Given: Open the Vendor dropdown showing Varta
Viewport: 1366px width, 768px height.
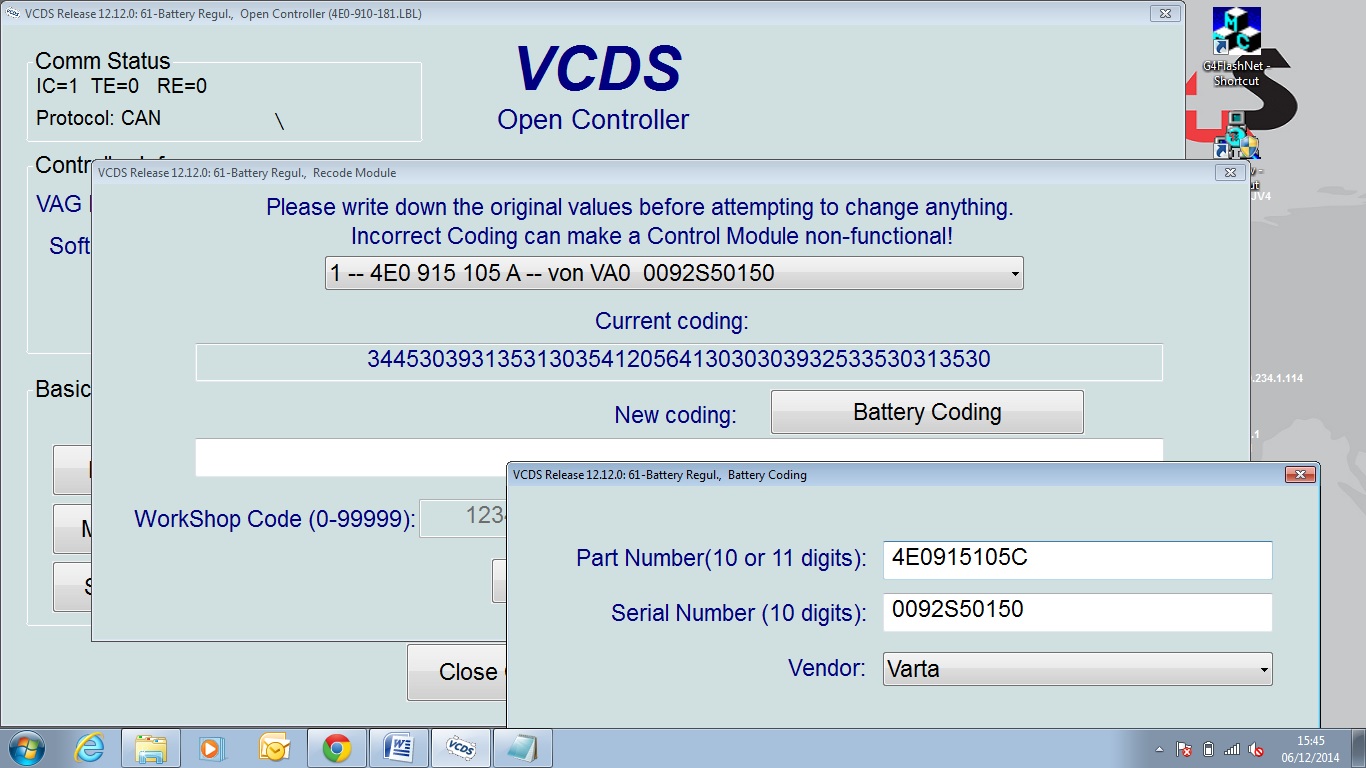Looking at the screenshot, I should point(1077,669).
